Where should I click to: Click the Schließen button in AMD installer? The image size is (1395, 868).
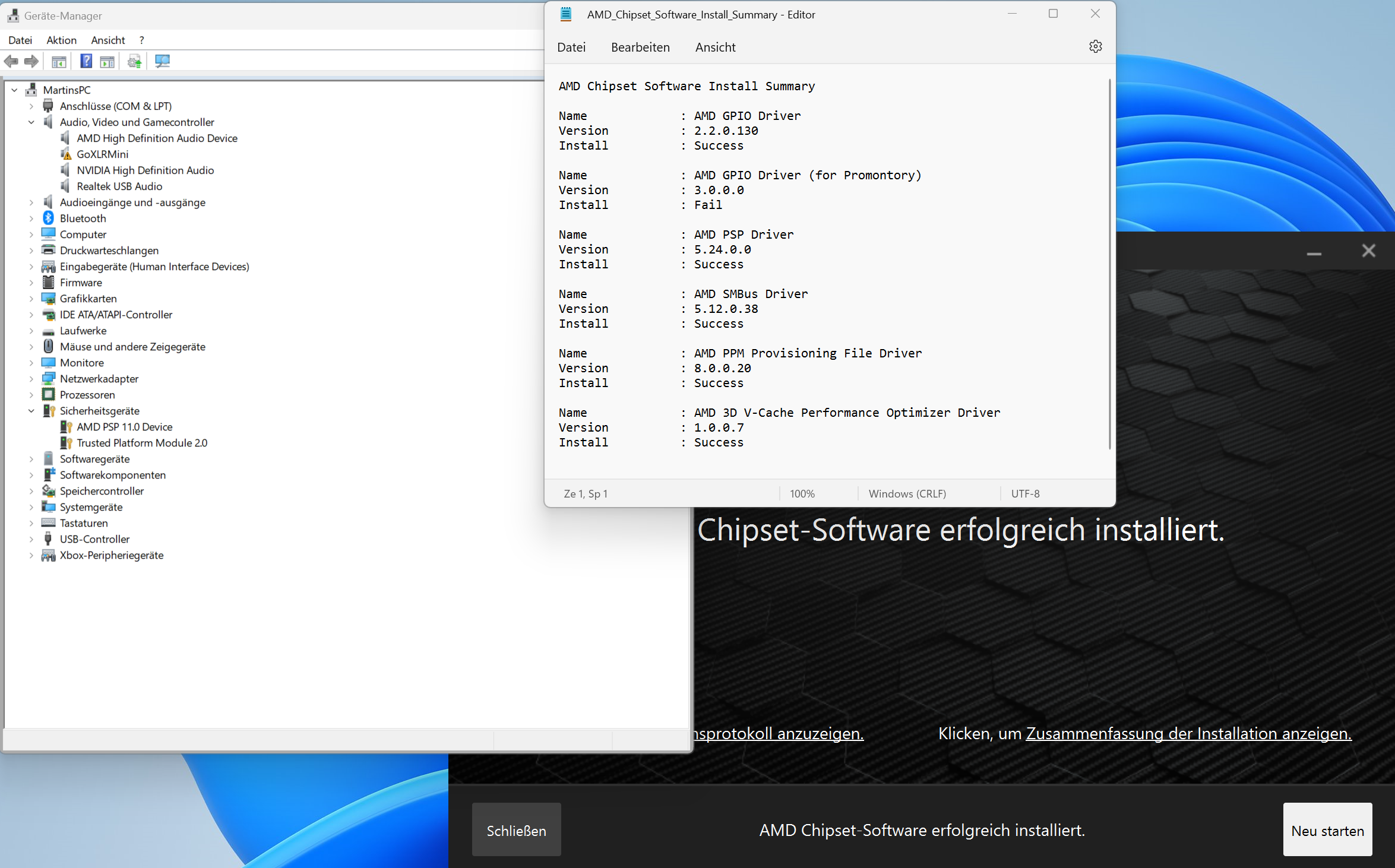(x=516, y=830)
